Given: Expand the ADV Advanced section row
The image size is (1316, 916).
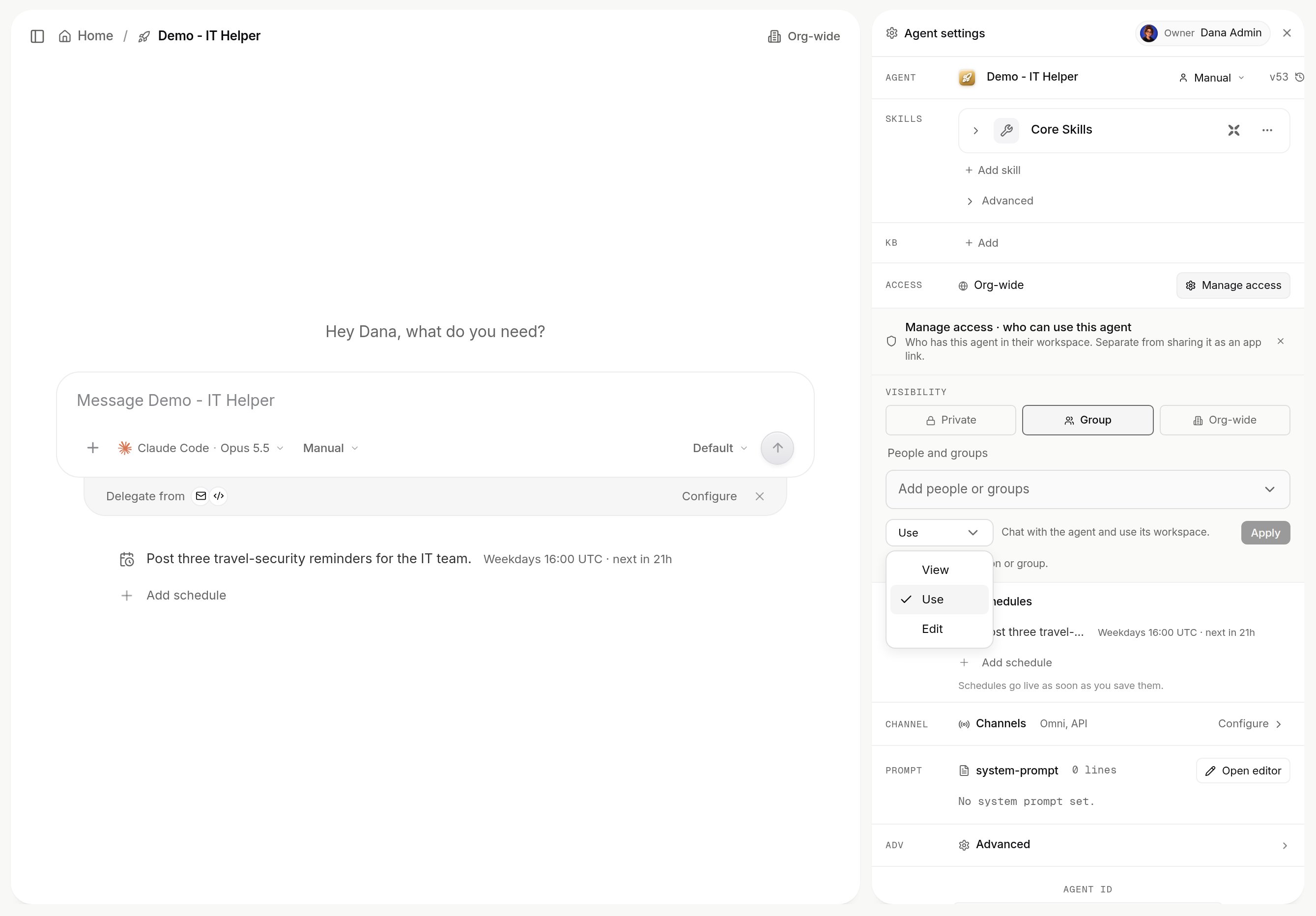Looking at the screenshot, I should point(1087,845).
